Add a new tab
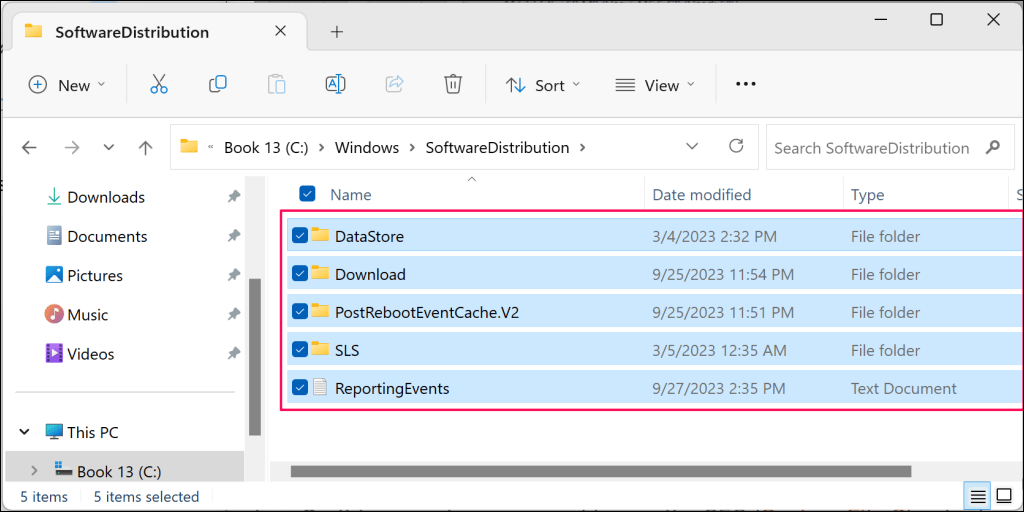This screenshot has height=512, width=1024. [x=336, y=31]
